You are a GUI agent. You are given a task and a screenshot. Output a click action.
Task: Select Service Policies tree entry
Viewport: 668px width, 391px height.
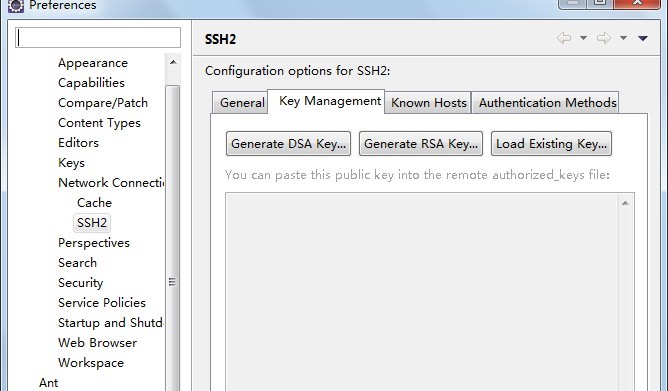click(102, 303)
